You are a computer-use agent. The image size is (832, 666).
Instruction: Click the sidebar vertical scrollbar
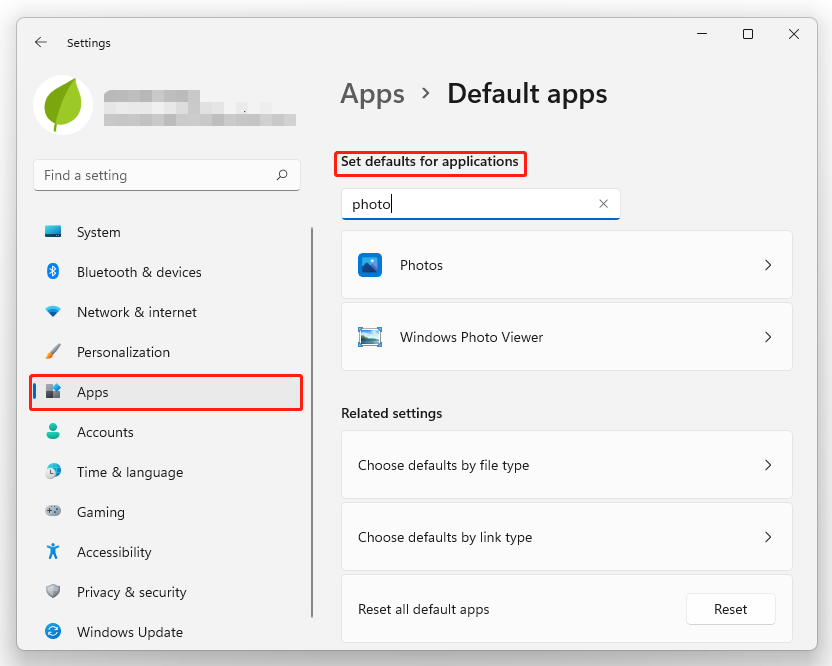(x=312, y=422)
